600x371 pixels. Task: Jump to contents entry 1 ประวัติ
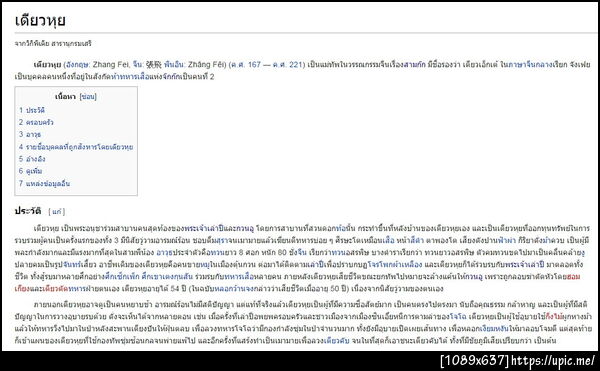coord(32,110)
